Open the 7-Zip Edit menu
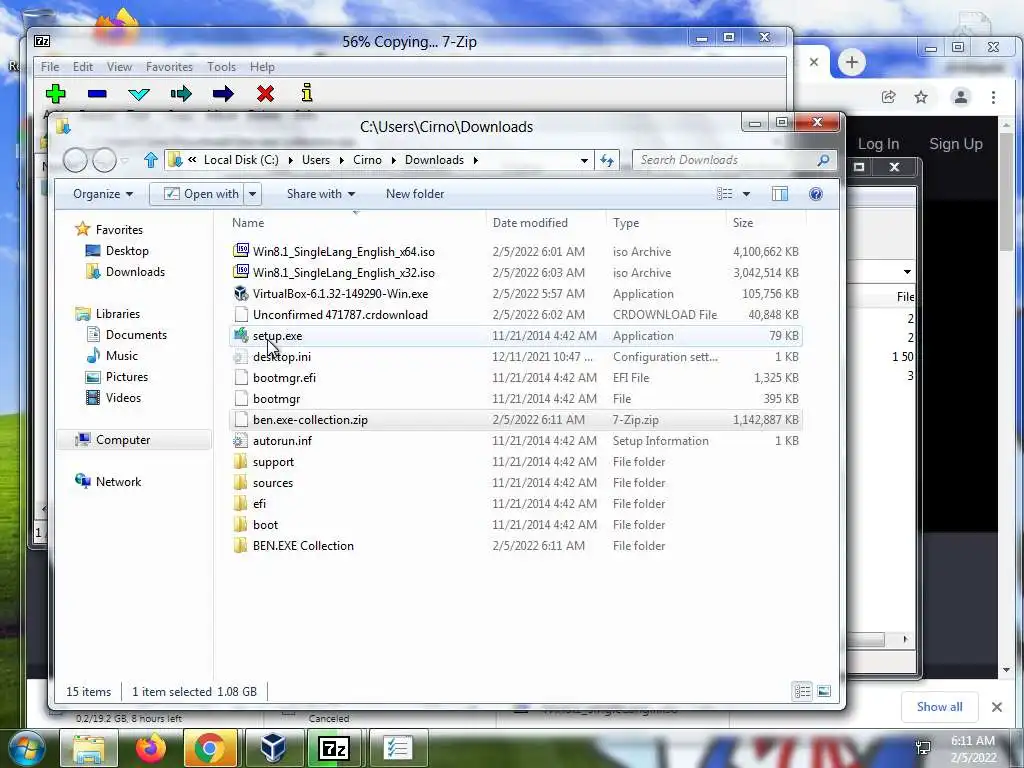This screenshot has width=1024, height=768. point(82,67)
